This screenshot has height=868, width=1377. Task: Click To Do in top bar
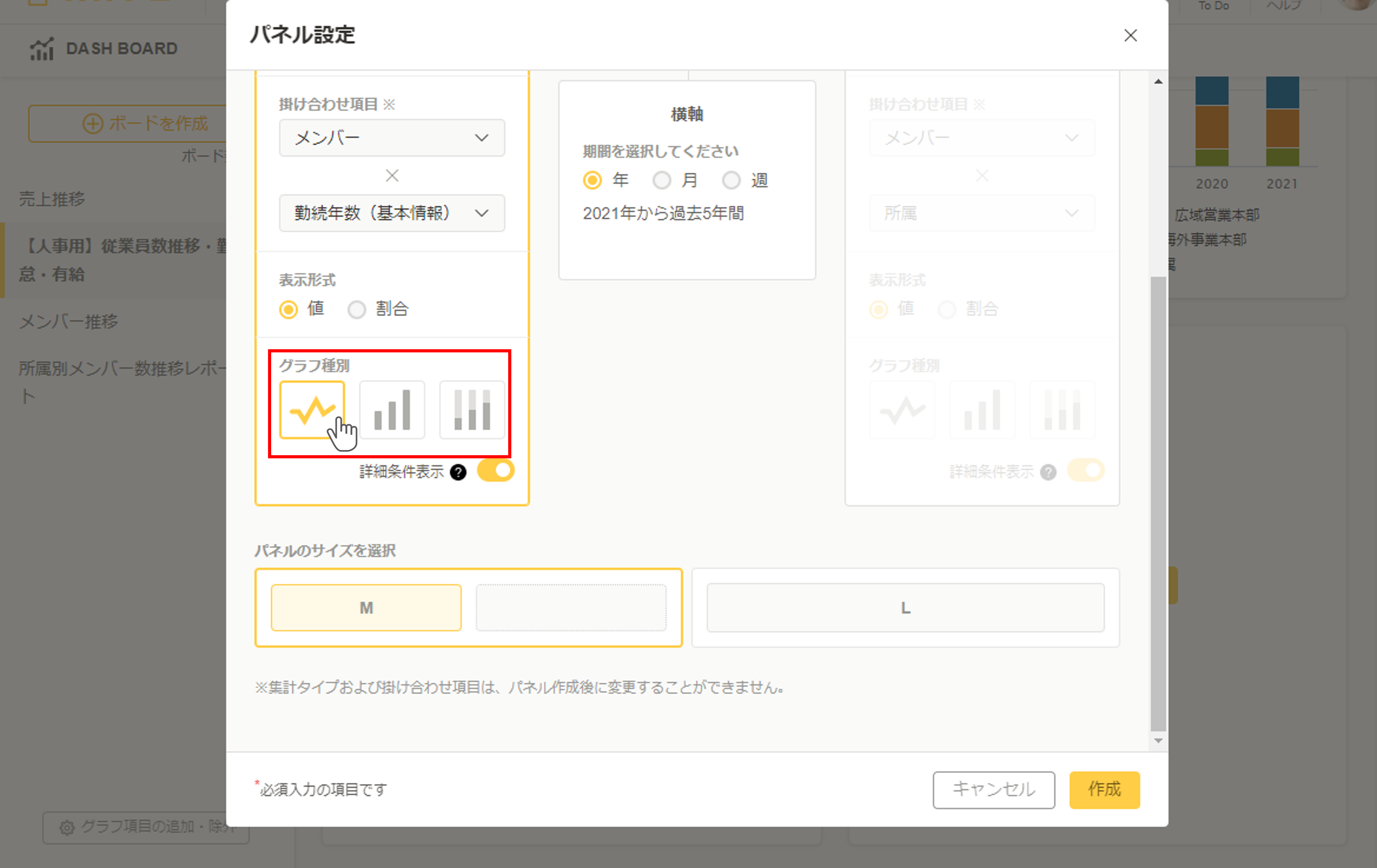tap(1213, 6)
